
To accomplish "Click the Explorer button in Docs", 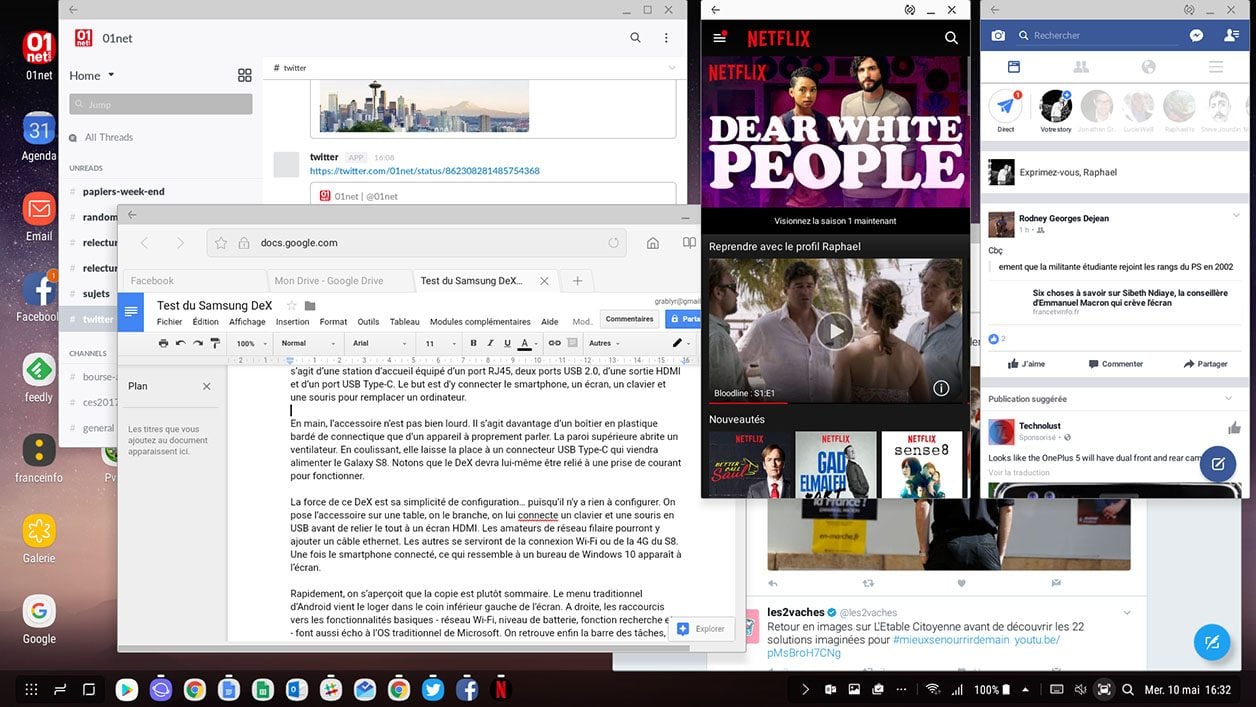I will click(x=701, y=629).
